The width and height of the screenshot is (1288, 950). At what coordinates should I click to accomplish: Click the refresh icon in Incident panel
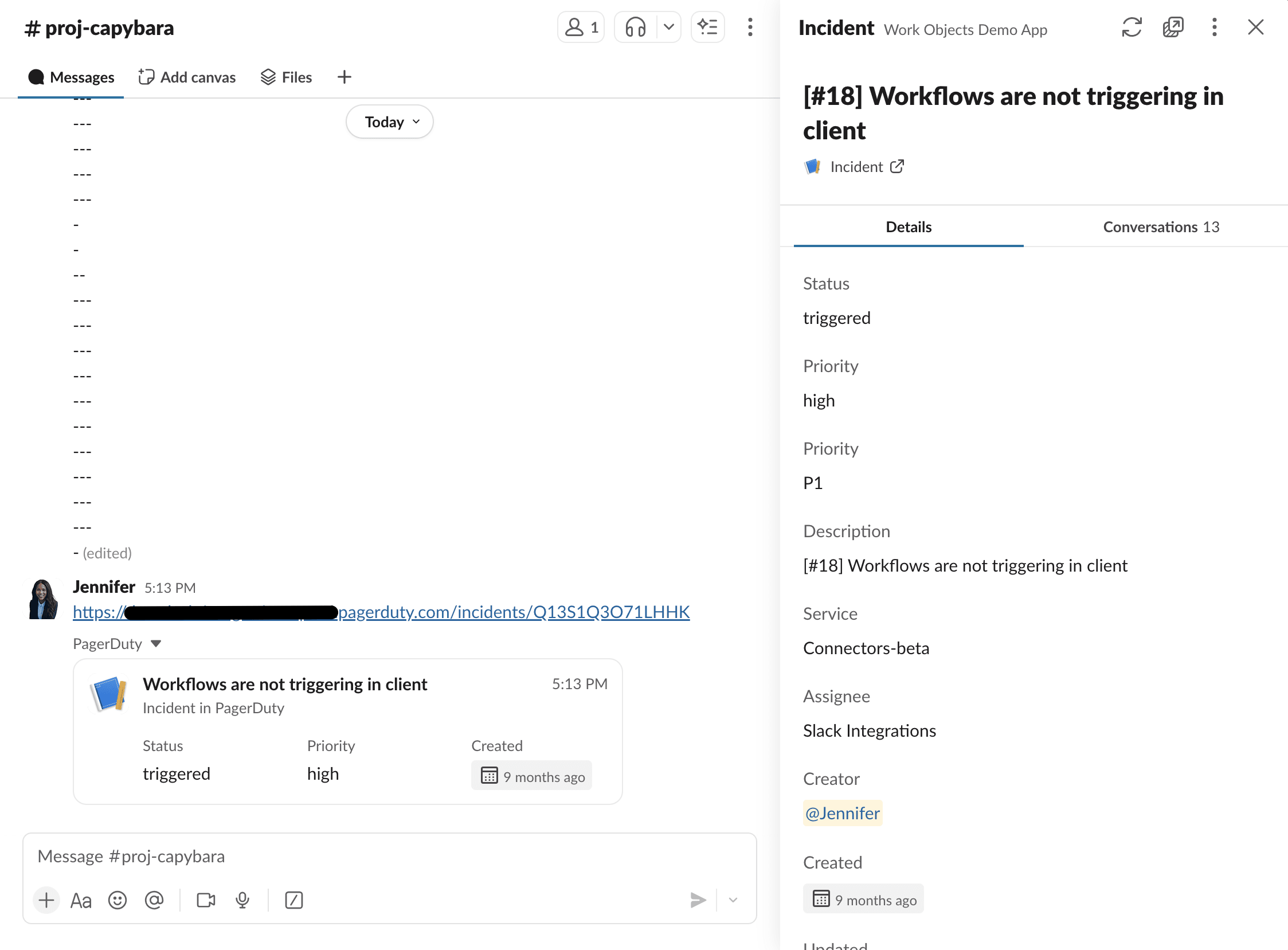pyautogui.click(x=1131, y=27)
